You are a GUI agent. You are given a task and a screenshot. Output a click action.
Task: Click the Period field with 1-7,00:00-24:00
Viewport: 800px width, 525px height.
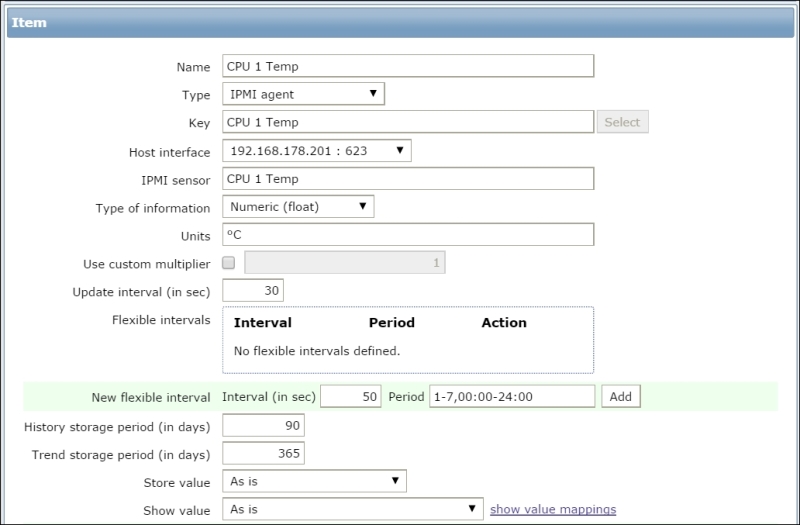coord(512,396)
